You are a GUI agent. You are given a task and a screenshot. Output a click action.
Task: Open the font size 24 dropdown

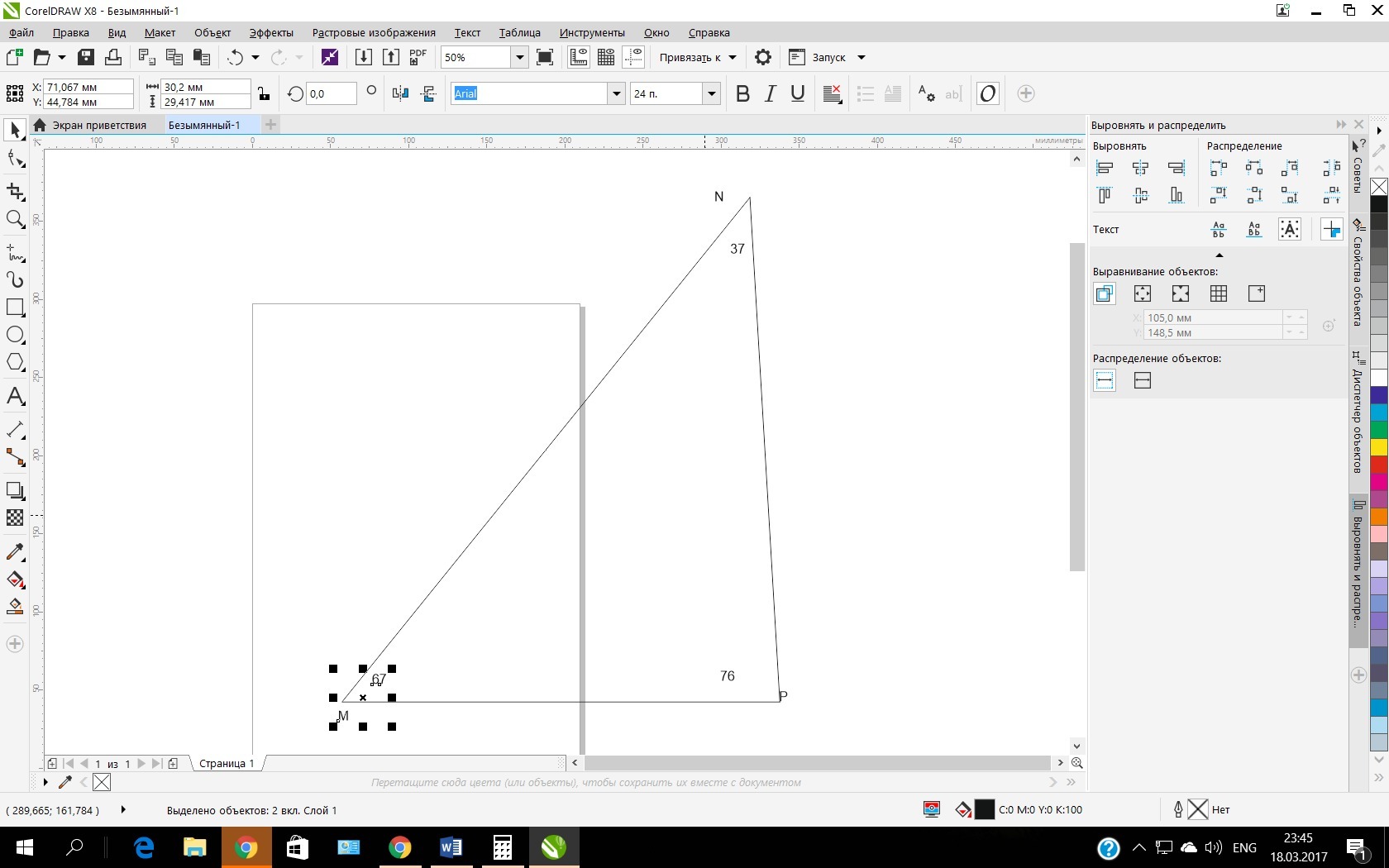pos(712,93)
